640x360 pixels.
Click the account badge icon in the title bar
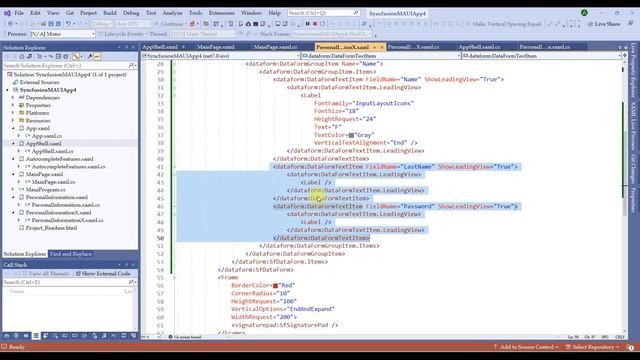tap(584, 13)
